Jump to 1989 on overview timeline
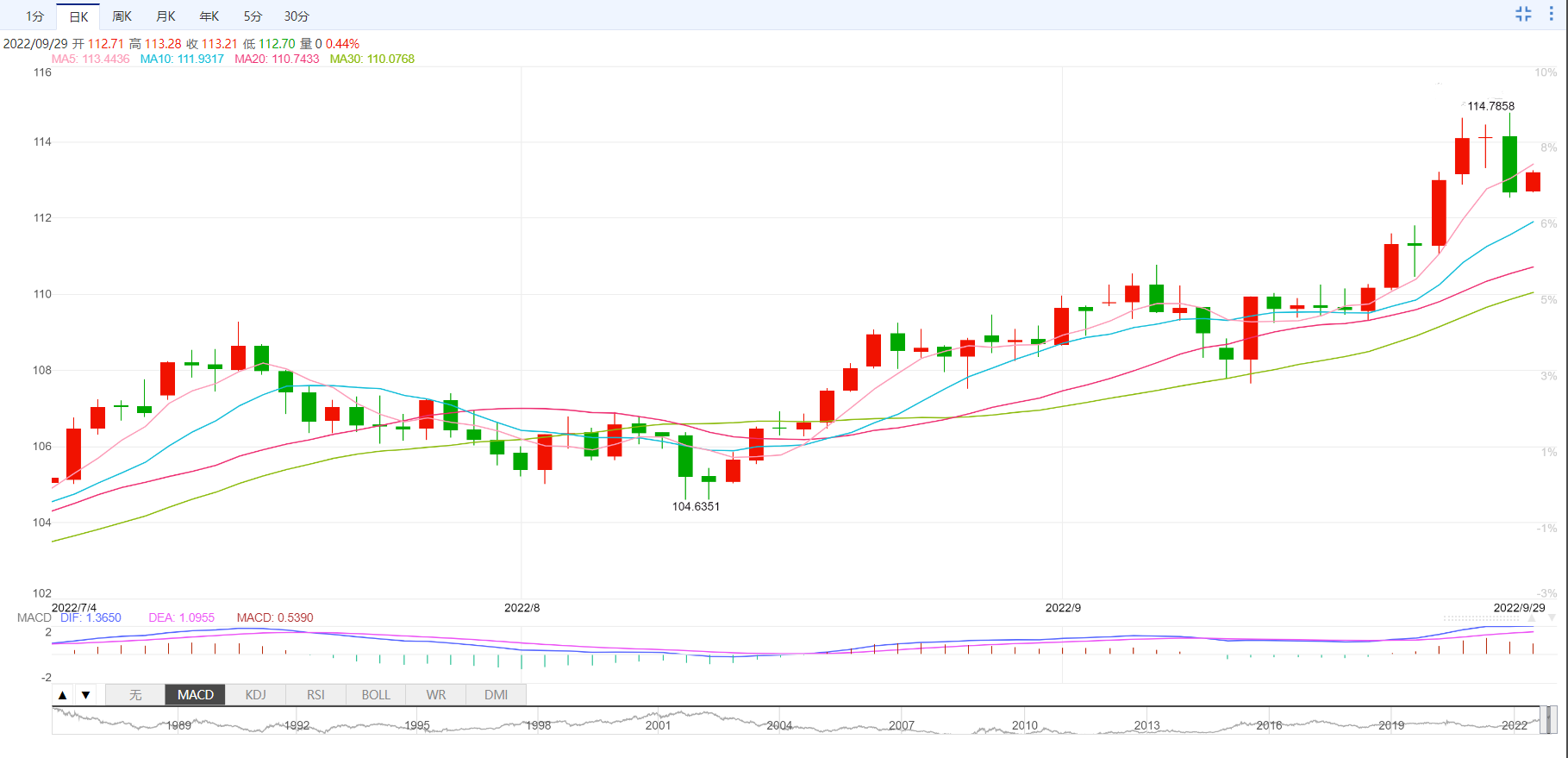Image resolution: width=1568 pixels, height=758 pixels. pos(178,726)
